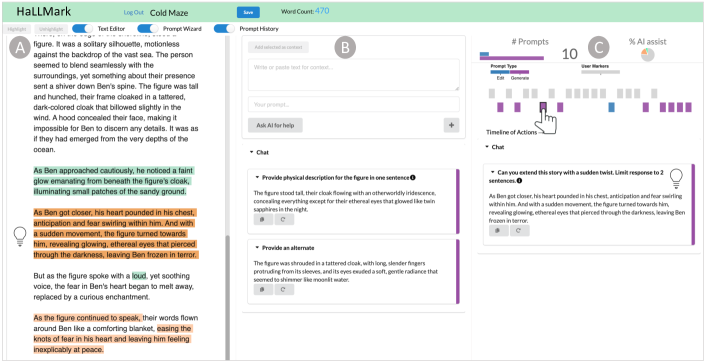Toggle the Prompt Wizard switch
Image resolution: width=706 pixels, height=363 pixels.
click(x=148, y=29)
